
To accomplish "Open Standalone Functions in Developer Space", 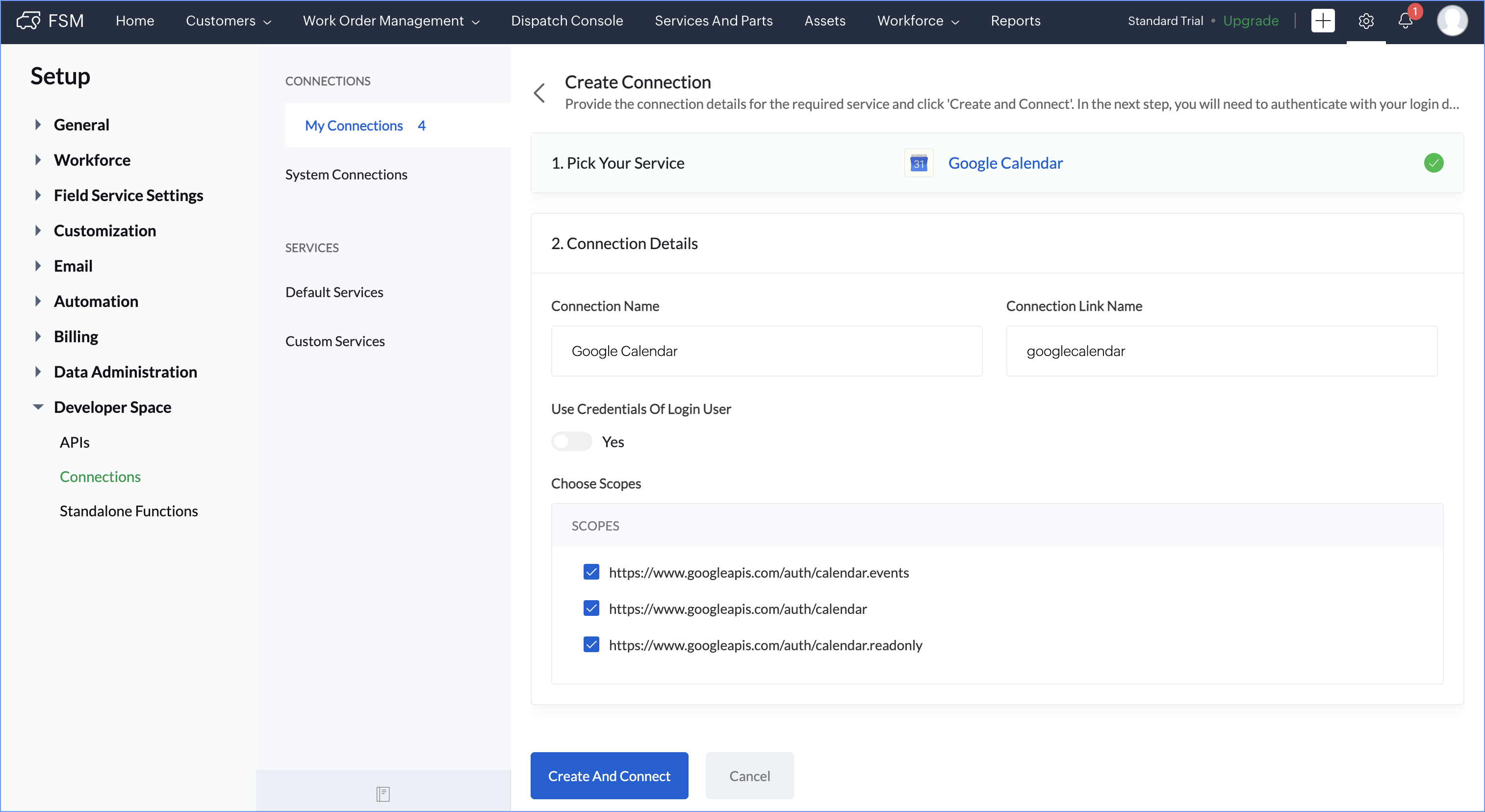I will coord(128,510).
